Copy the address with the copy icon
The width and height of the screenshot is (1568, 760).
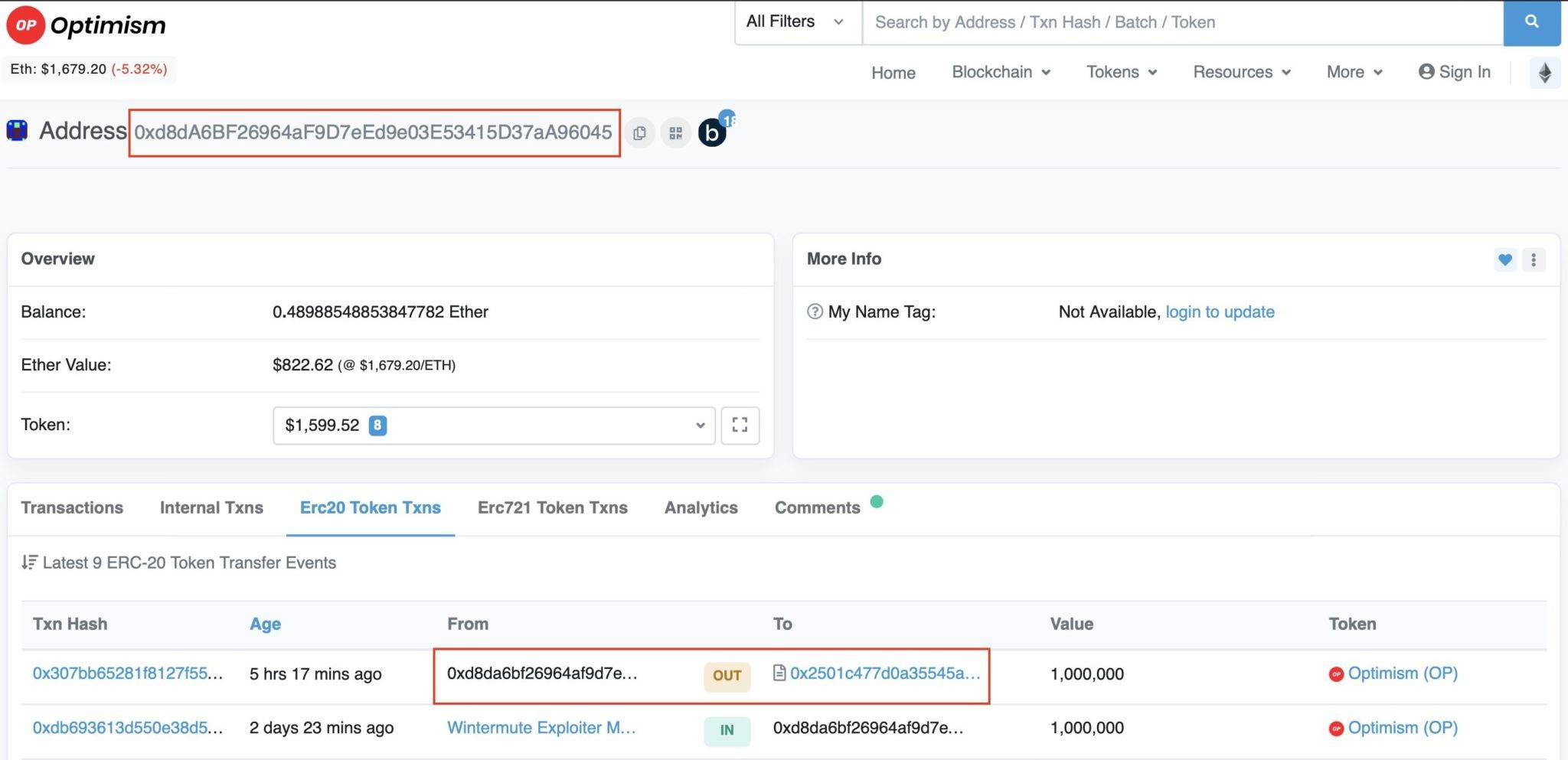pos(639,133)
